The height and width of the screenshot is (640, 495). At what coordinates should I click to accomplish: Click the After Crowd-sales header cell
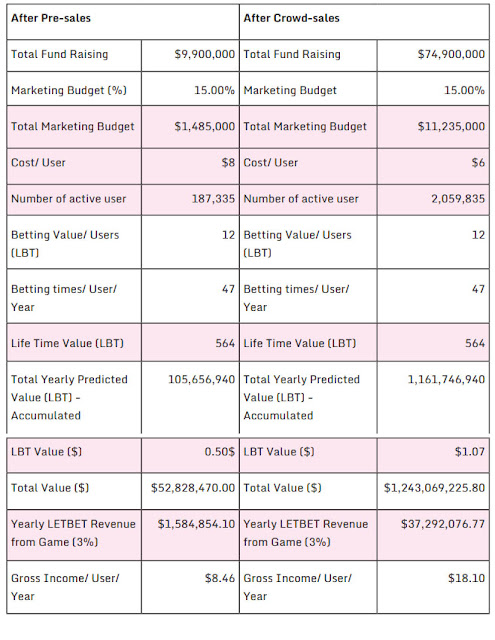(364, 22)
